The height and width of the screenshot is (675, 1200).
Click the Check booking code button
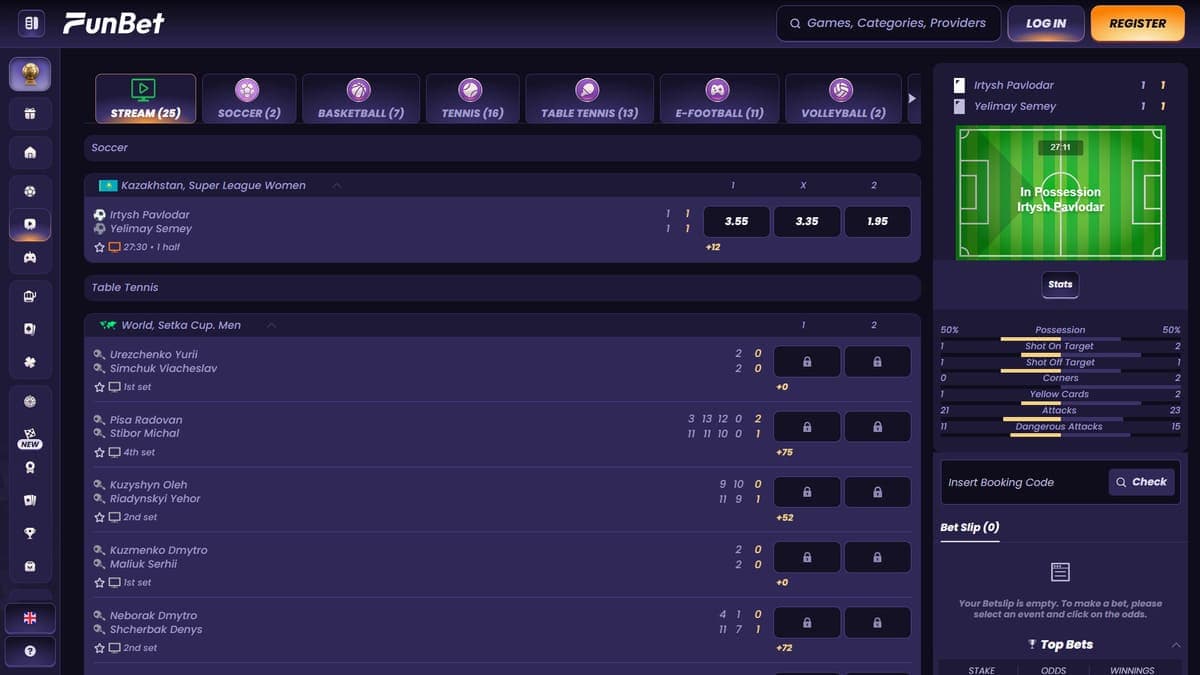coord(1142,482)
